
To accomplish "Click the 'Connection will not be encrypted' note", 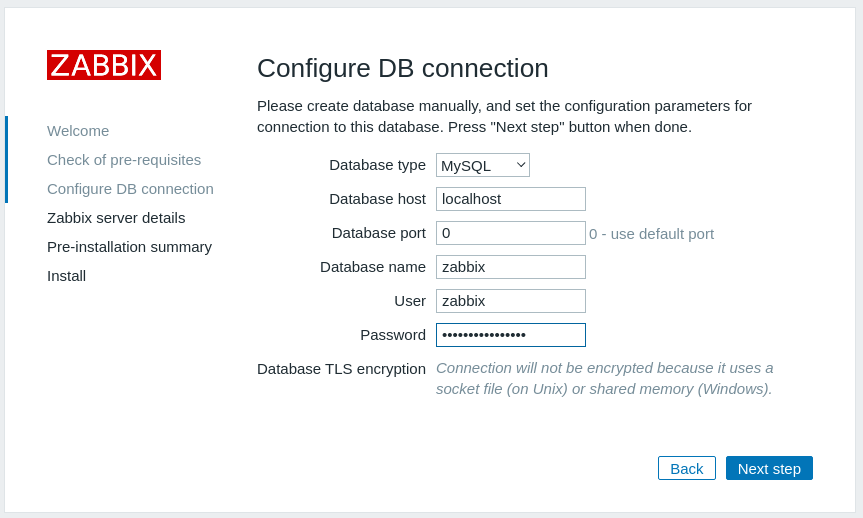I will pos(604,378).
